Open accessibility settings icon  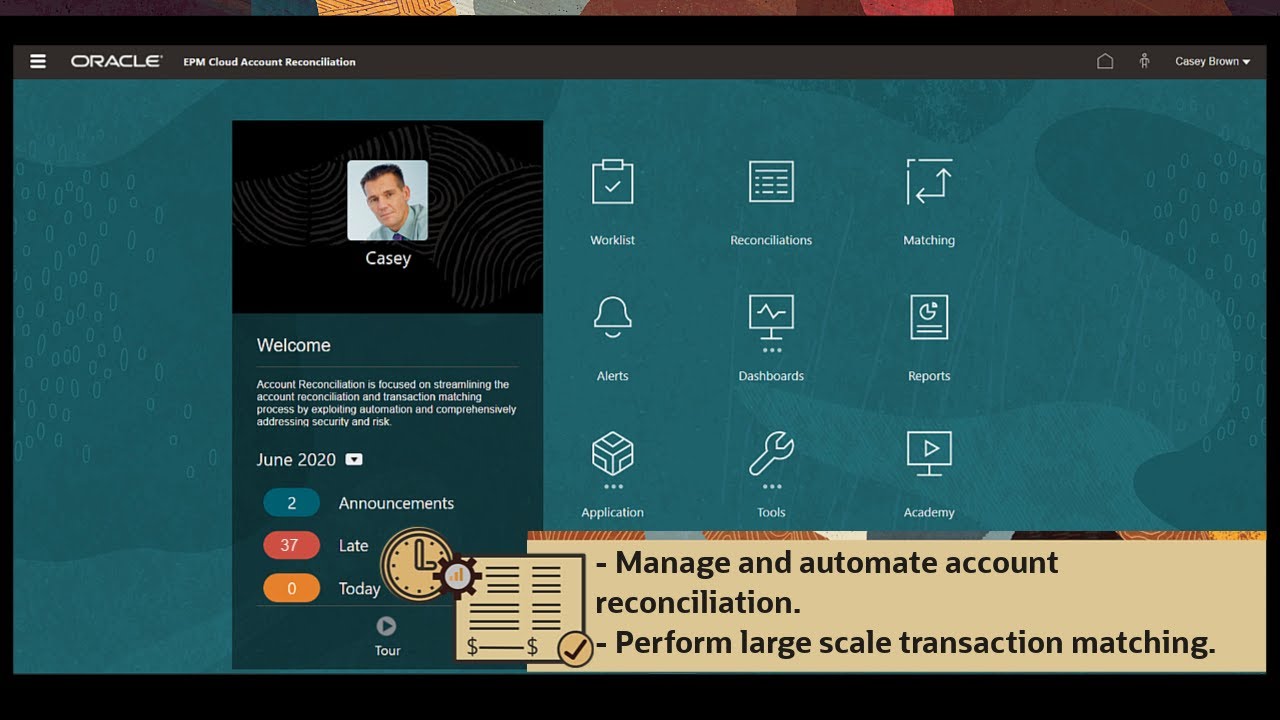pyautogui.click(x=1144, y=61)
